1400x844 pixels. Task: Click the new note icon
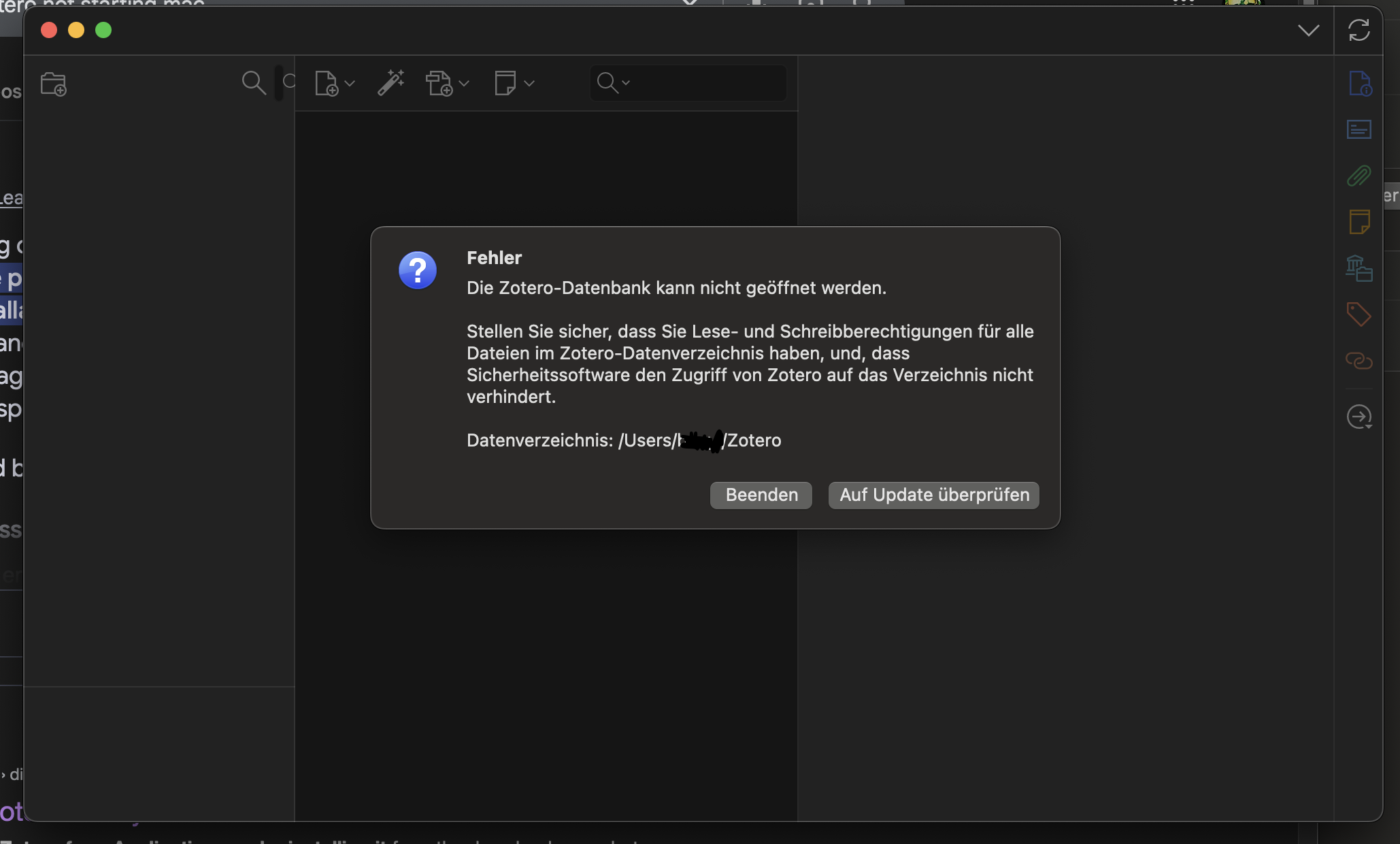pyautogui.click(x=505, y=83)
